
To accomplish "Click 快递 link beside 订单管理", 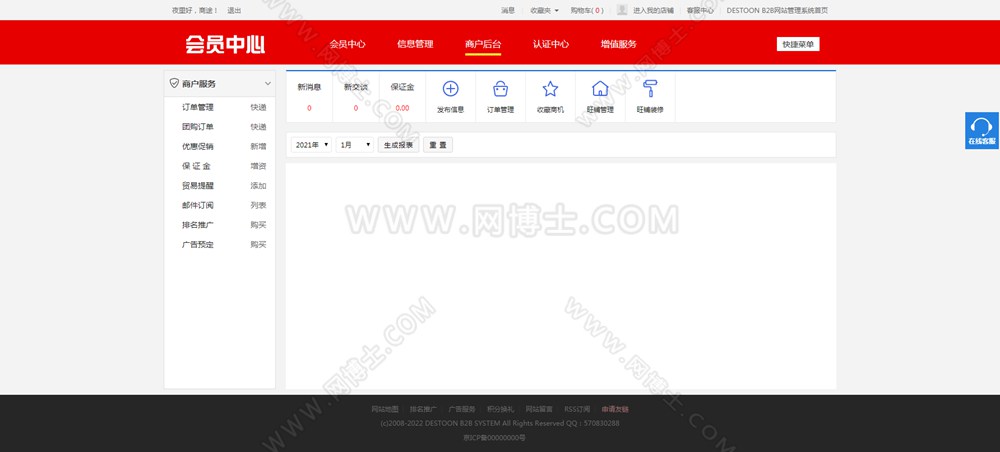I will tap(258, 107).
